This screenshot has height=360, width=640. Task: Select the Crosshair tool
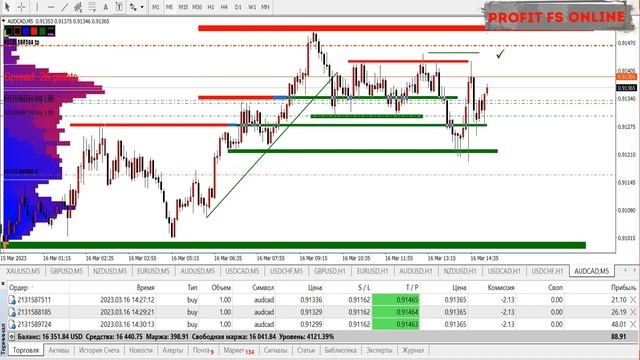21,7
